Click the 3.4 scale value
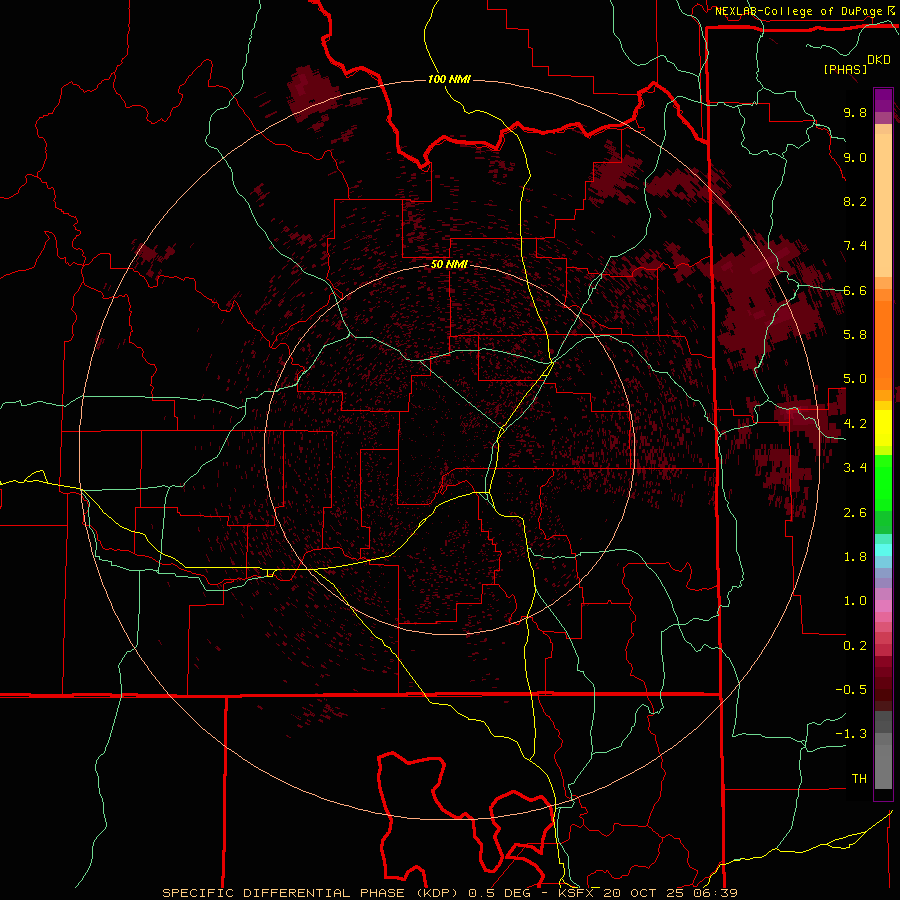 (855, 468)
